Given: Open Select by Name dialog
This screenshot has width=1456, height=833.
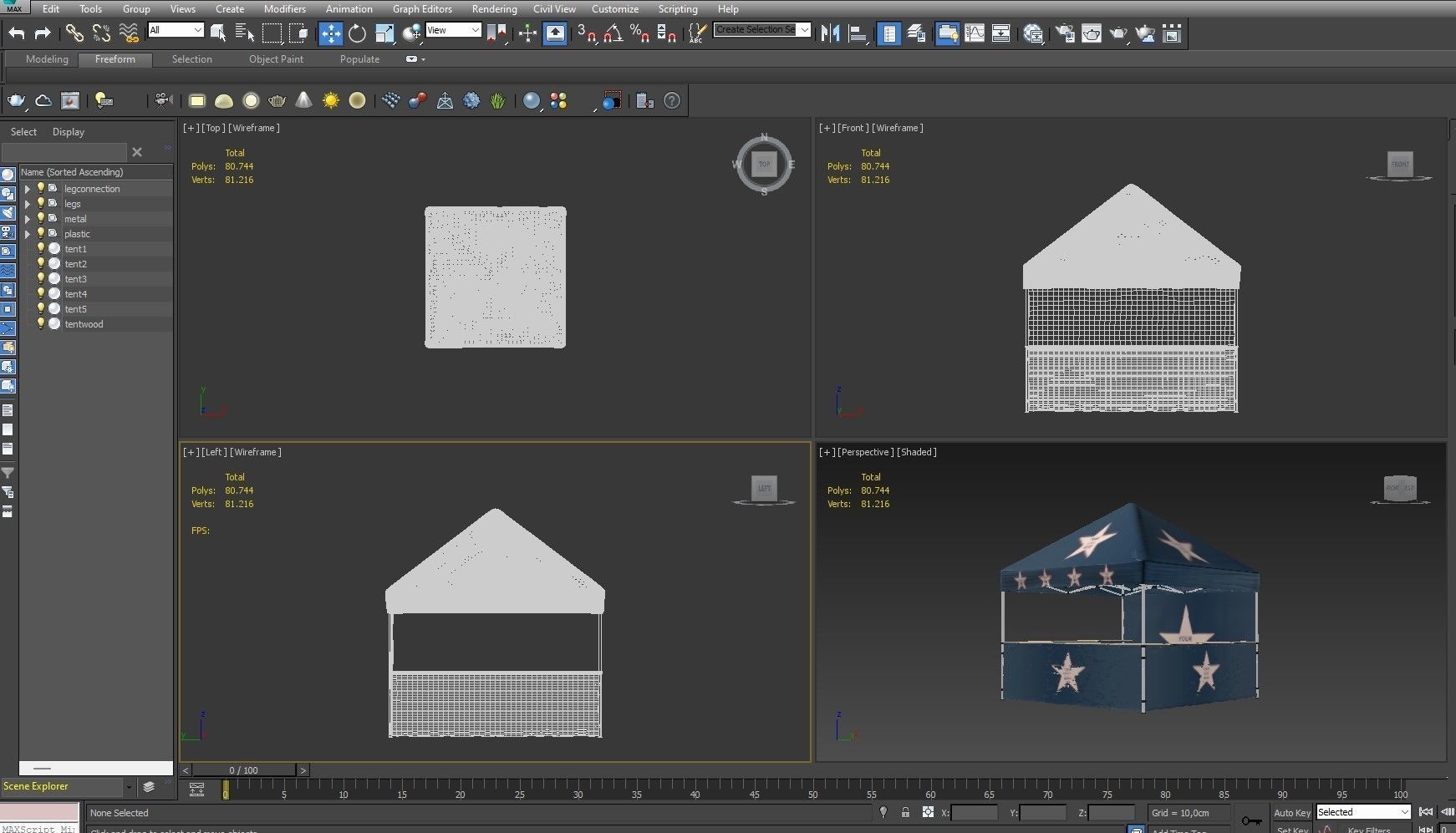Looking at the screenshot, I should tap(245, 33).
